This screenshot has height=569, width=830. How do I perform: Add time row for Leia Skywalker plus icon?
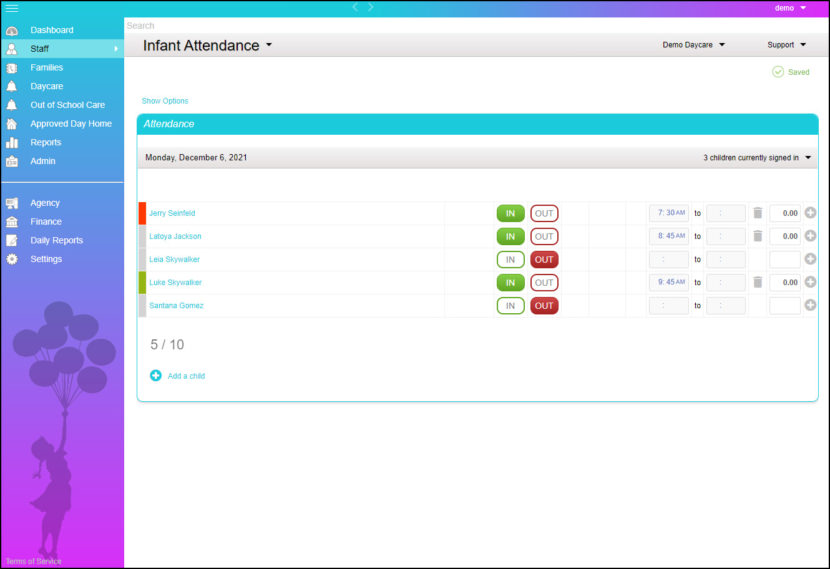click(x=810, y=259)
